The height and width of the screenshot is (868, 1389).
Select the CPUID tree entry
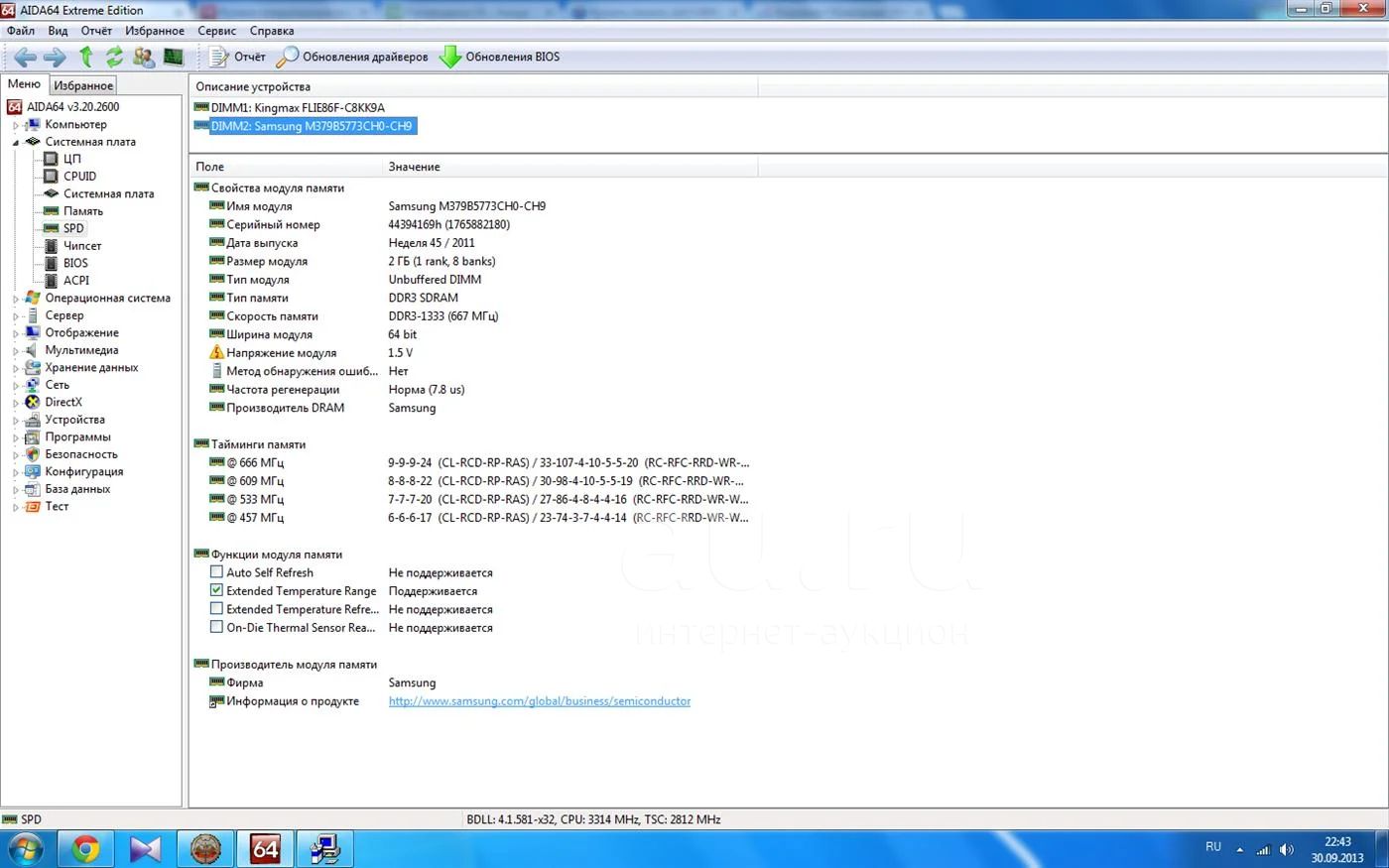79,177
